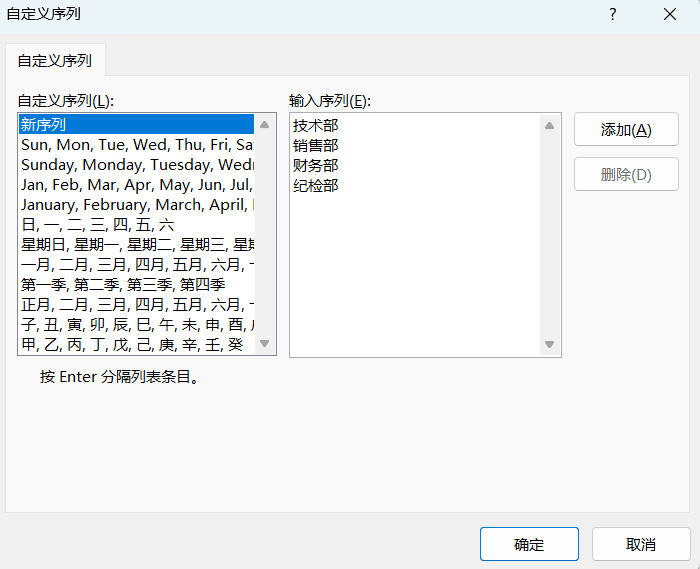Screen dimensions: 700x569
Task: Pick the Jan, Feb, Mar list entry
Action: 135,185
